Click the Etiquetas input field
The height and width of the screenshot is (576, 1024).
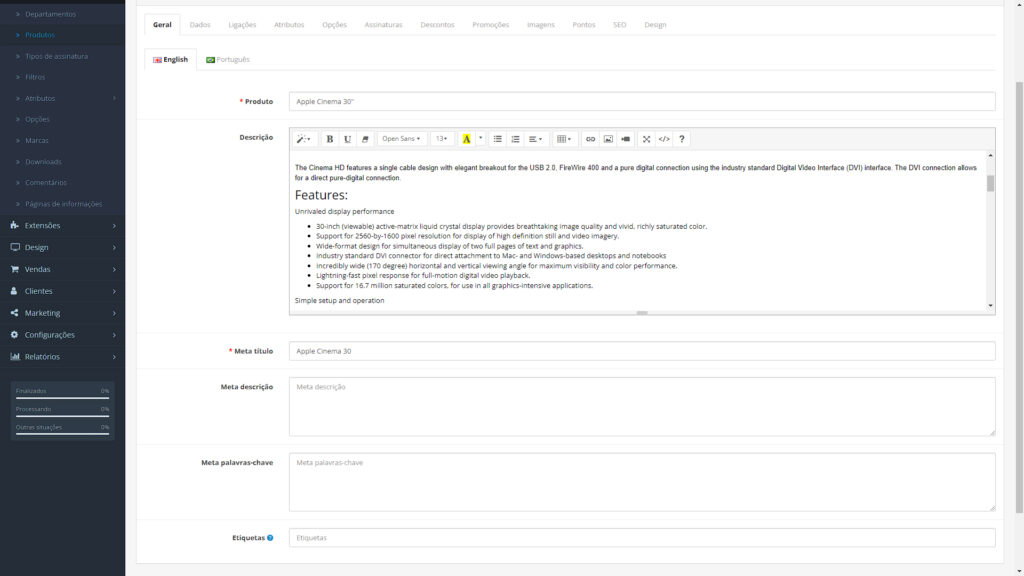pos(642,537)
